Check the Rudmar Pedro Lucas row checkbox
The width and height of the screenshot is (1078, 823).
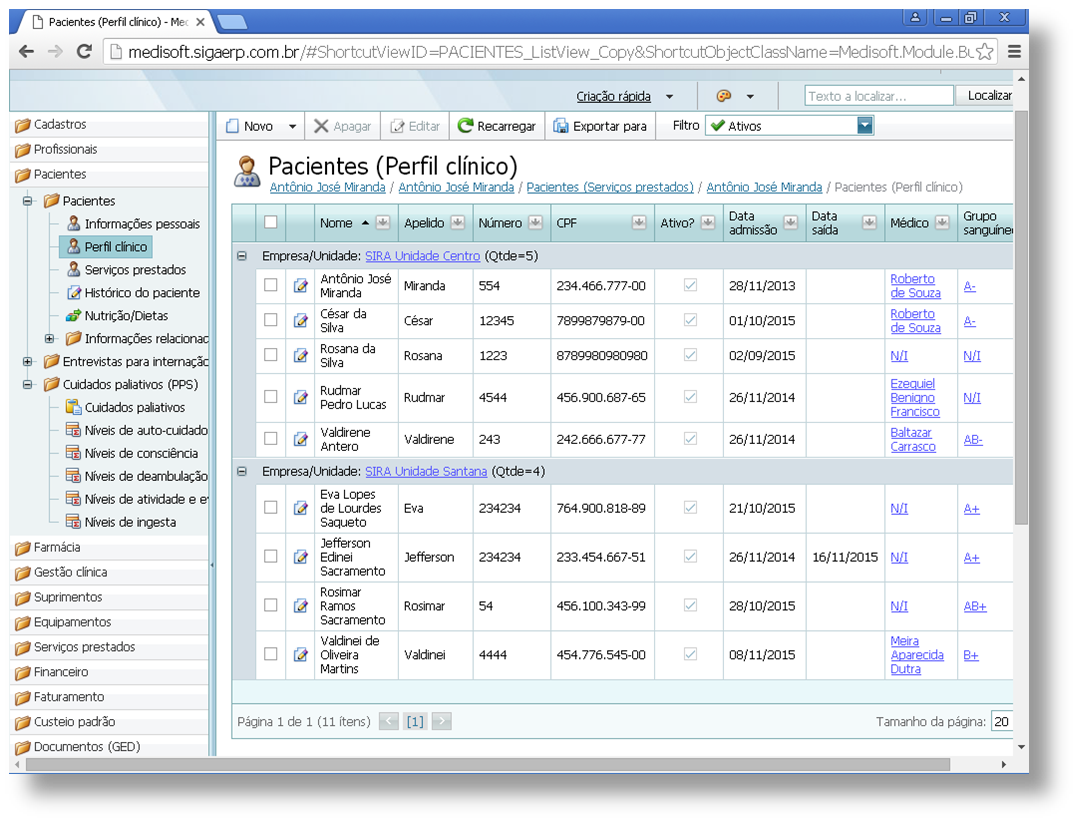point(271,397)
